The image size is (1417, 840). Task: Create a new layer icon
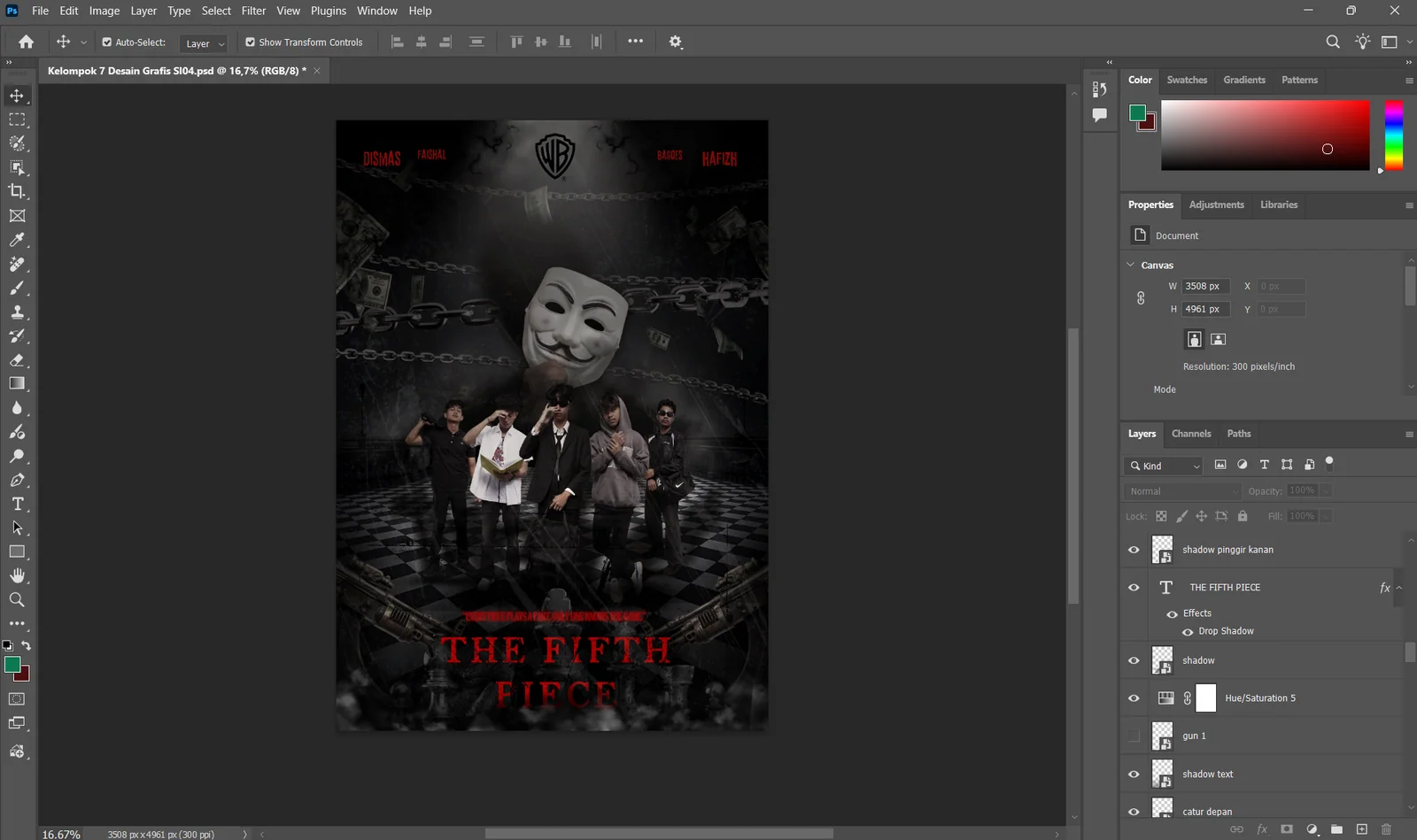(1362, 829)
